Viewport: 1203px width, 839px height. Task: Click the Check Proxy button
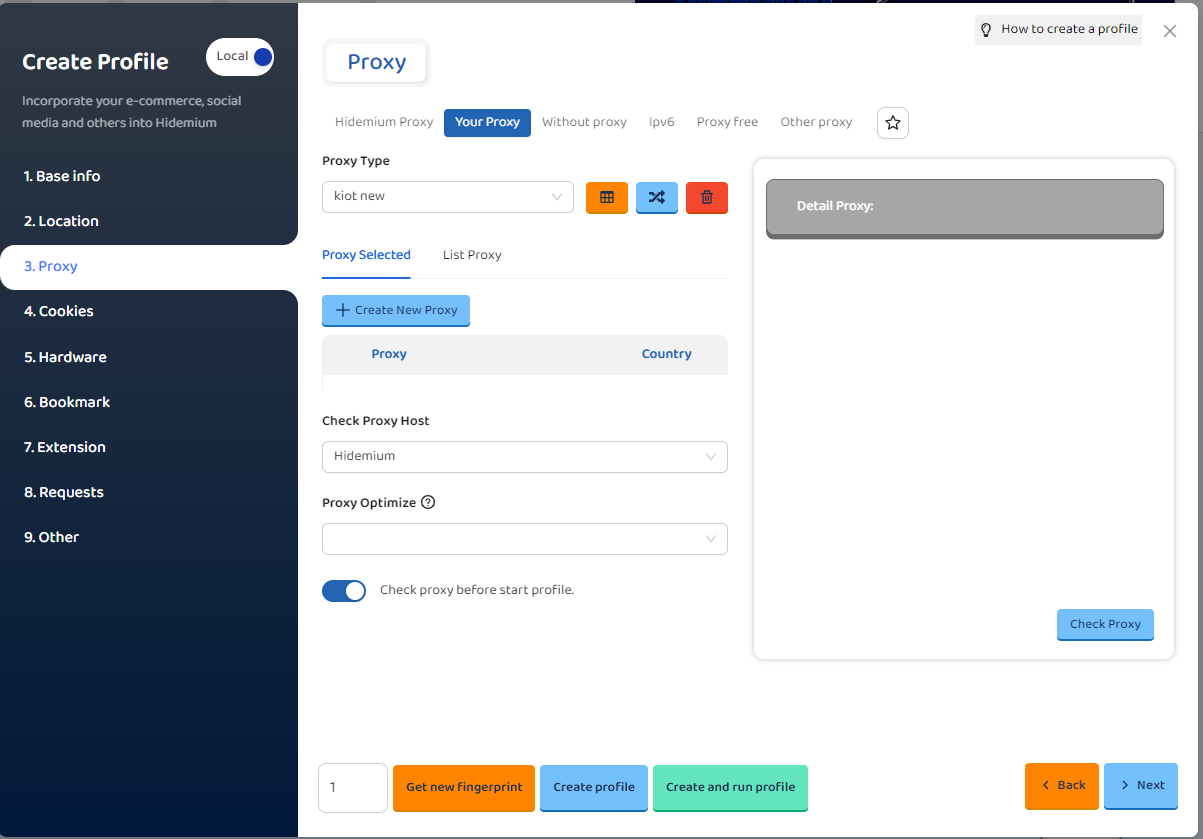(x=1104, y=624)
